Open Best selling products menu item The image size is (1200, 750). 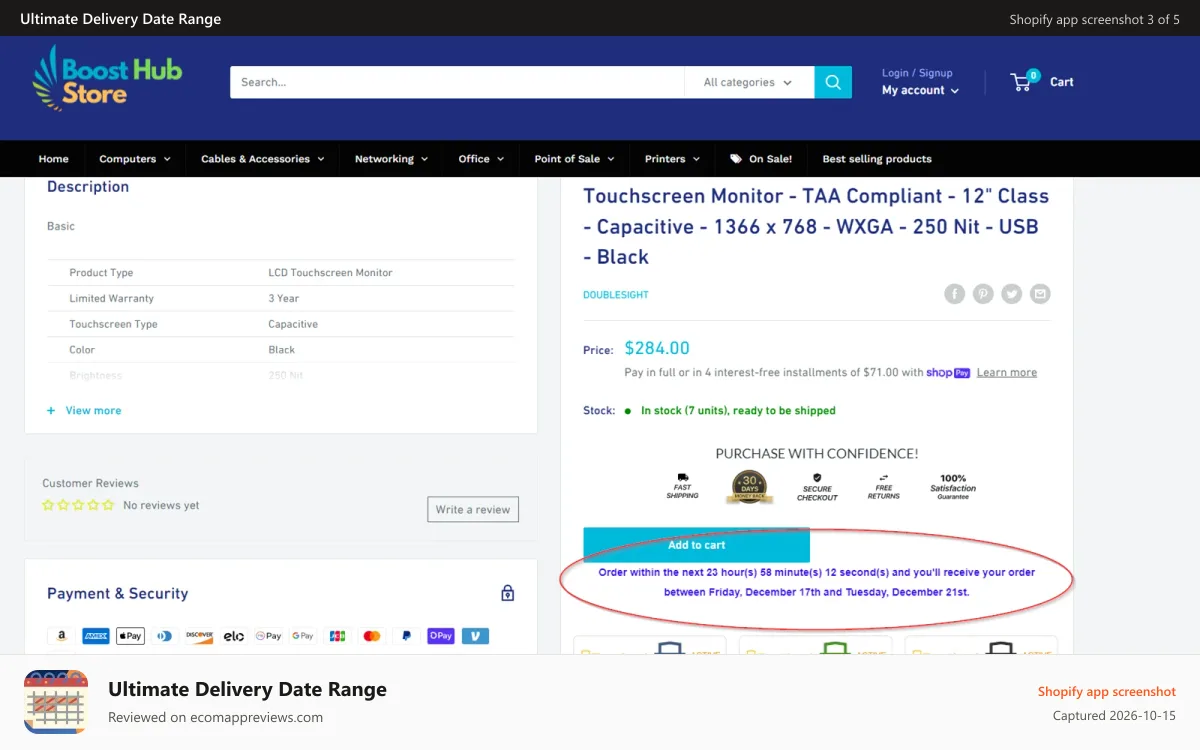click(x=877, y=159)
